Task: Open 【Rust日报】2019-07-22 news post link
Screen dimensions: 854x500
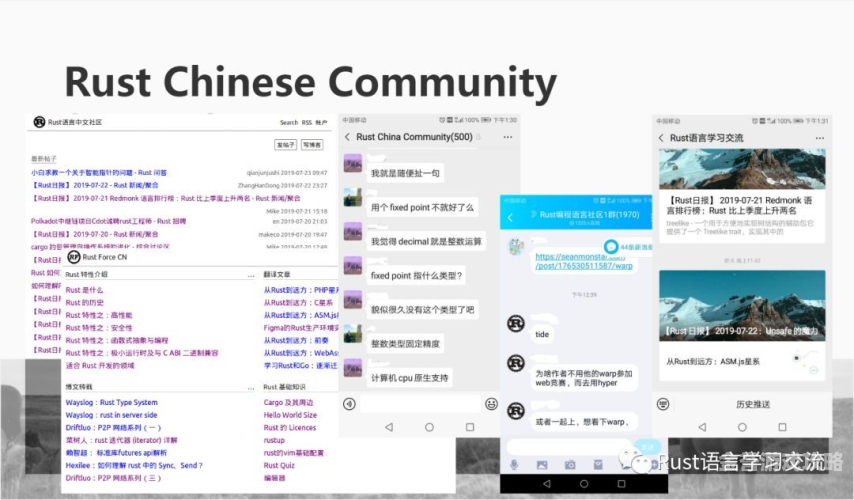Action: click(96, 185)
